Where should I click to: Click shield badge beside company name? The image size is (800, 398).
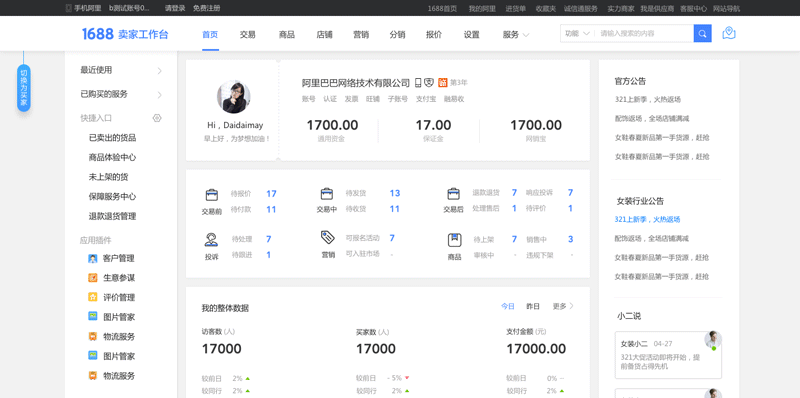click(429, 83)
